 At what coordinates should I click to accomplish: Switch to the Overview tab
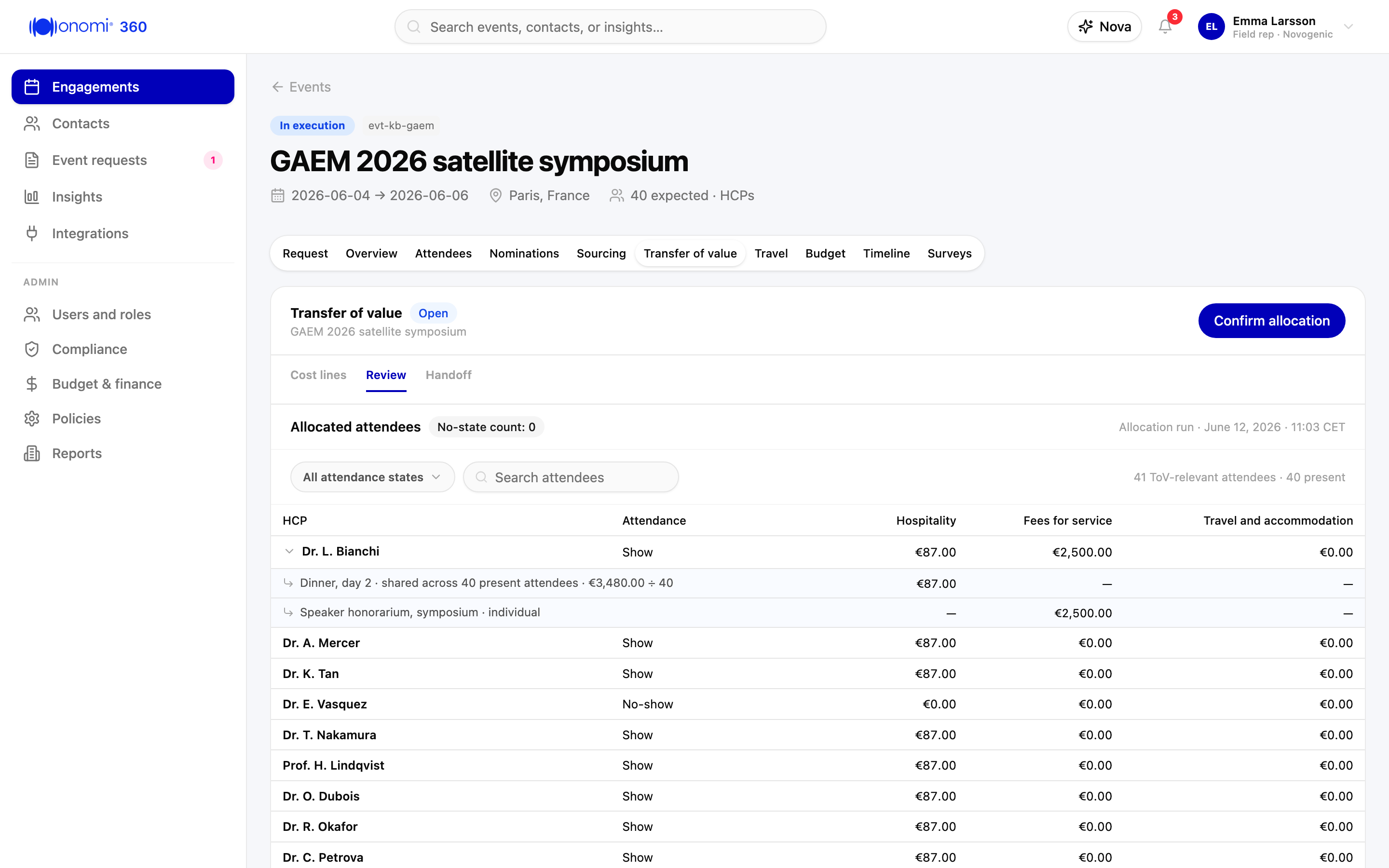(371, 253)
